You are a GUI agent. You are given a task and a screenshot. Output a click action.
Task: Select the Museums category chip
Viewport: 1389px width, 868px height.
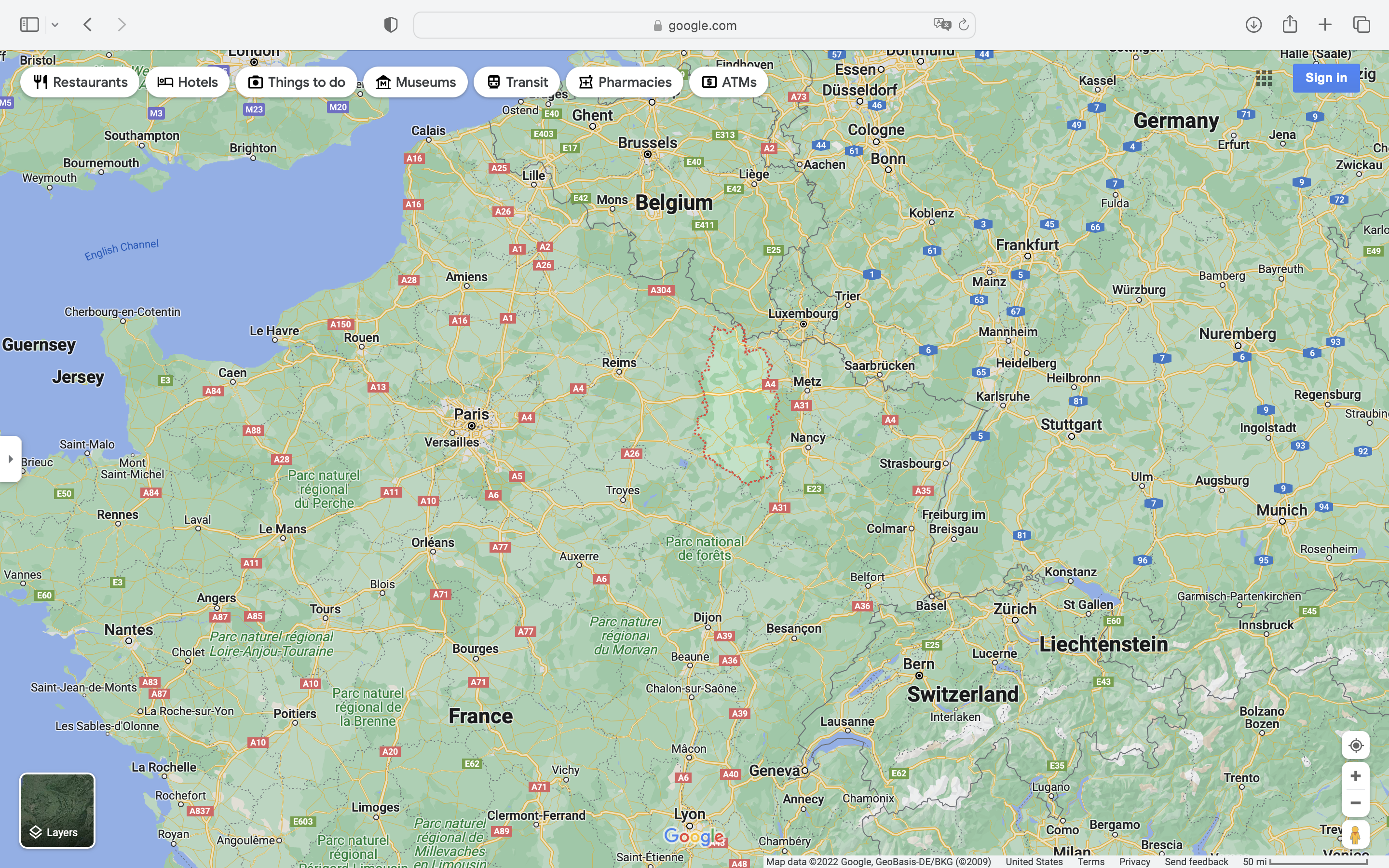coord(416,82)
